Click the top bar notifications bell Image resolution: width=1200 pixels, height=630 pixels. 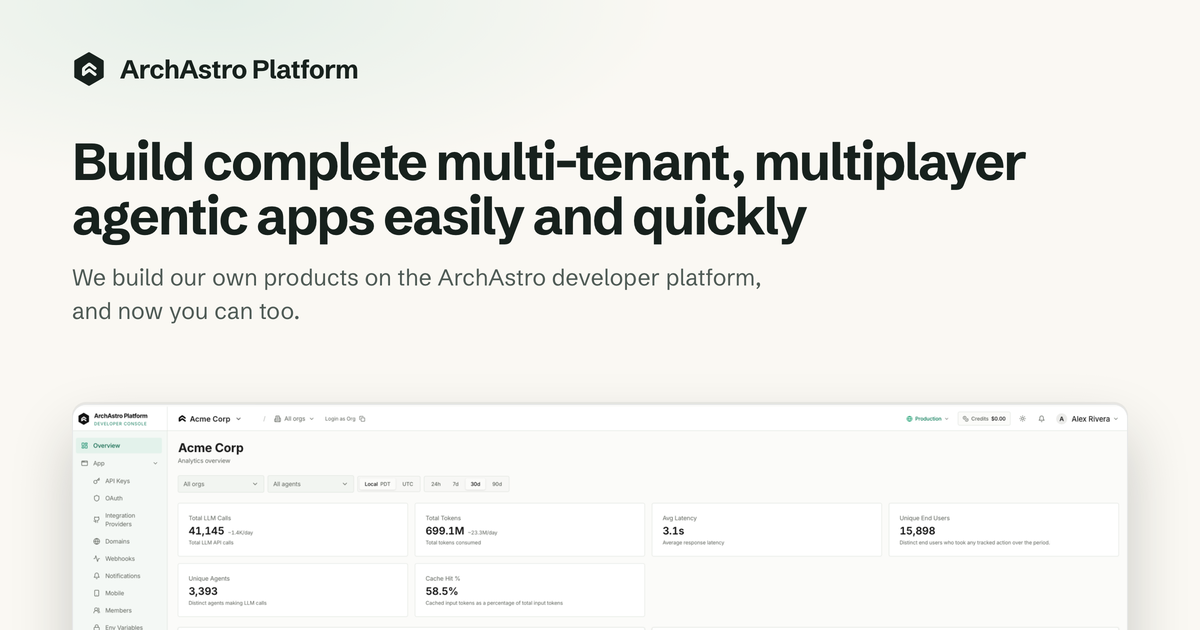[1041, 419]
